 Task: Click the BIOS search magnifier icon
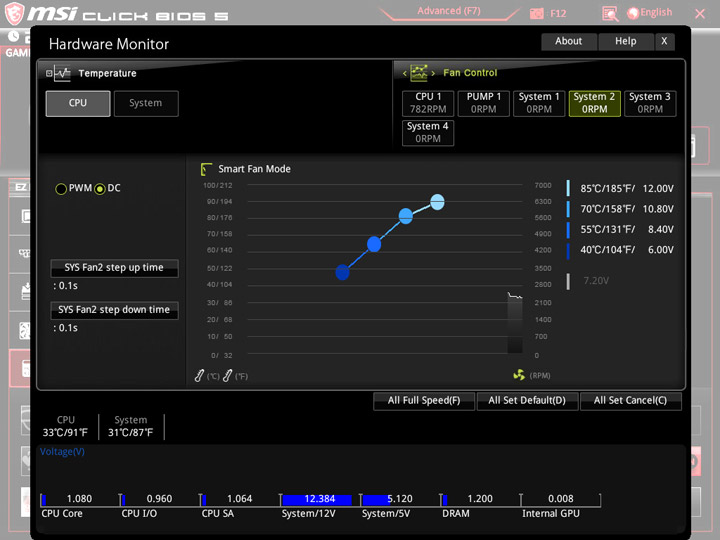coord(610,14)
